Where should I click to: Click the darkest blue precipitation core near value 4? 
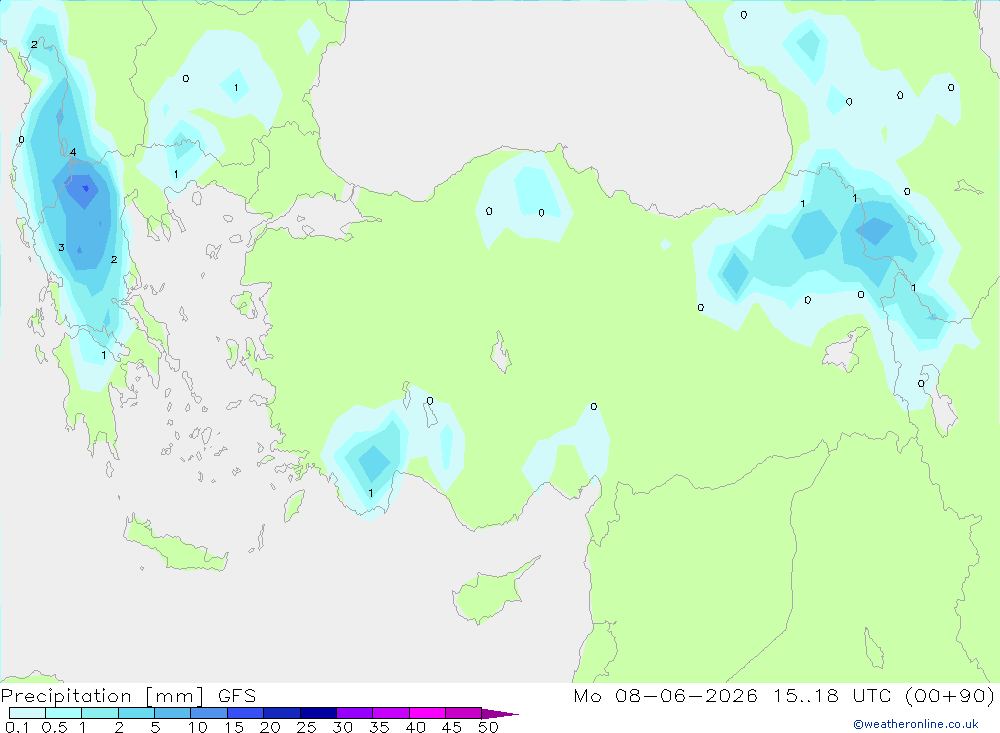(85, 189)
